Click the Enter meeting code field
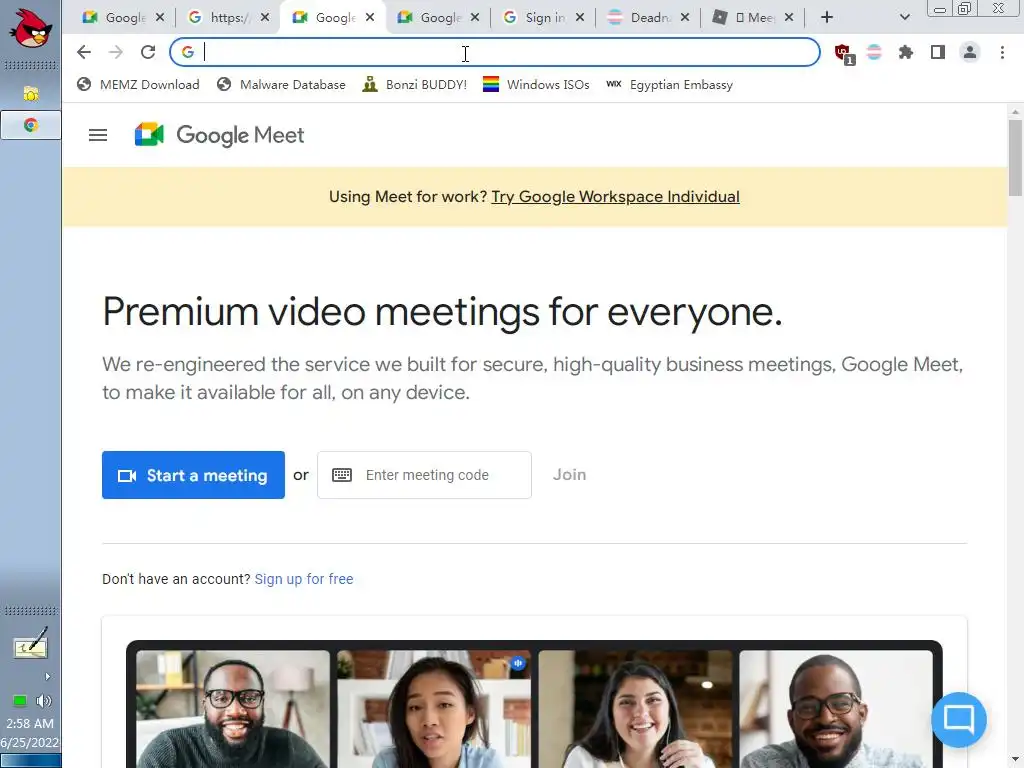Image resolution: width=1024 pixels, height=768 pixels. [x=424, y=475]
